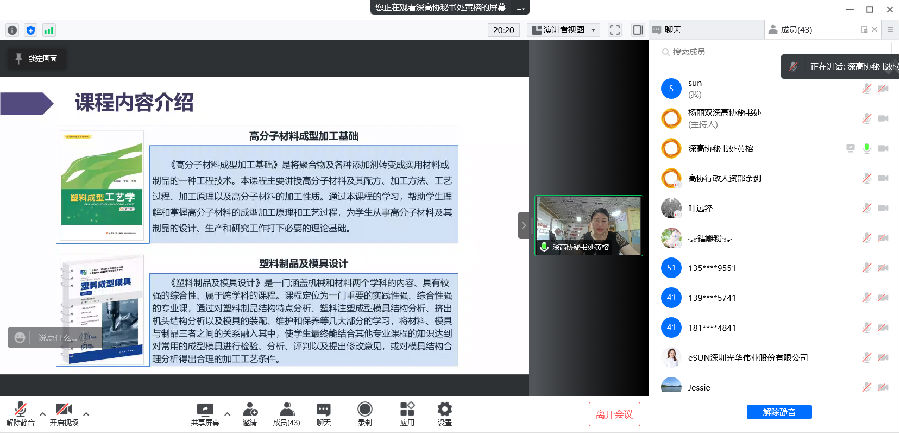Image resolution: width=899 pixels, height=433 pixels.
Task: Expand video options arrow beside camera
Action: [x=87, y=412]
